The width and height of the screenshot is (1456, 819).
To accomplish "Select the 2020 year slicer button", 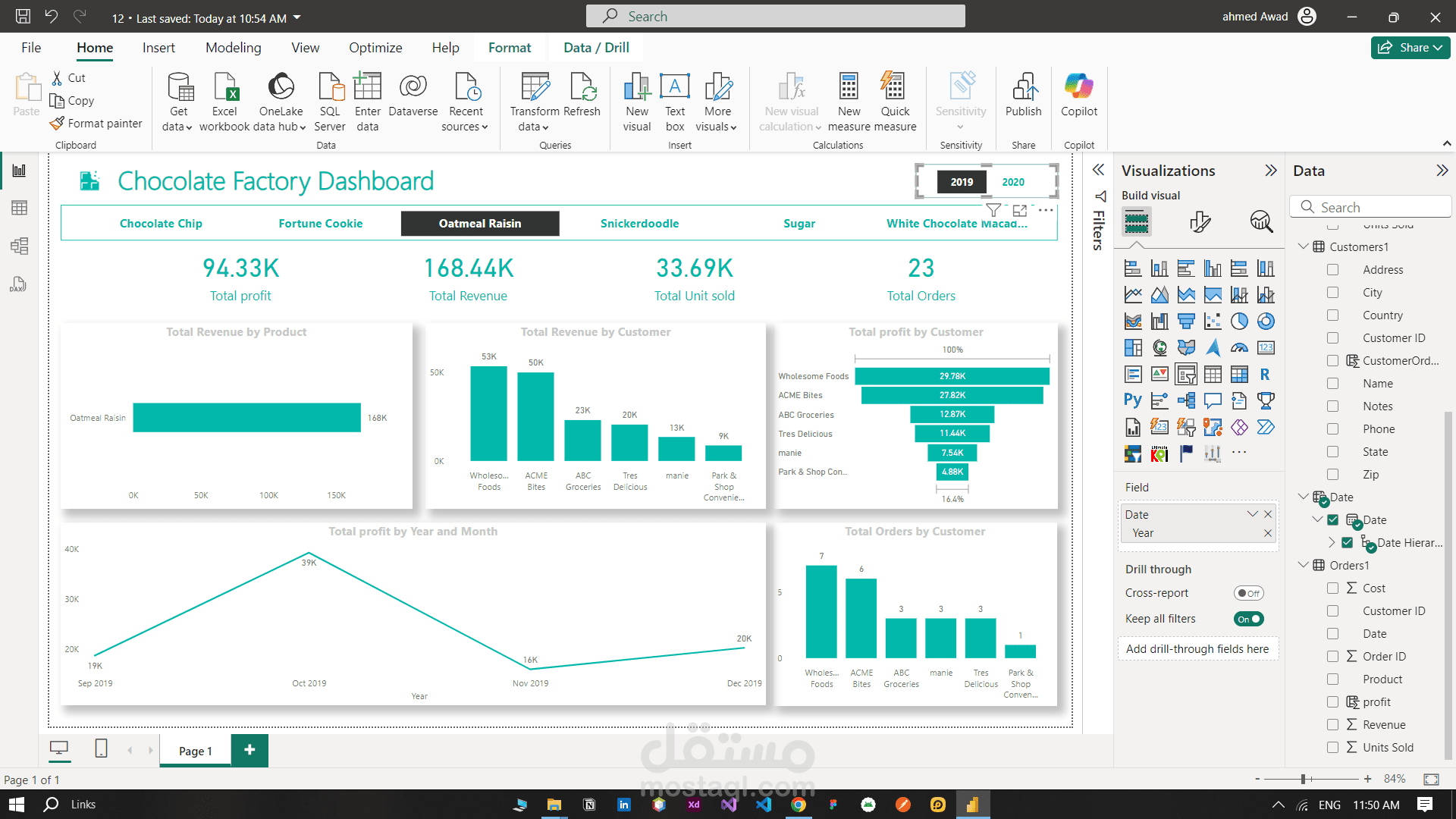I will (1012, 182).
